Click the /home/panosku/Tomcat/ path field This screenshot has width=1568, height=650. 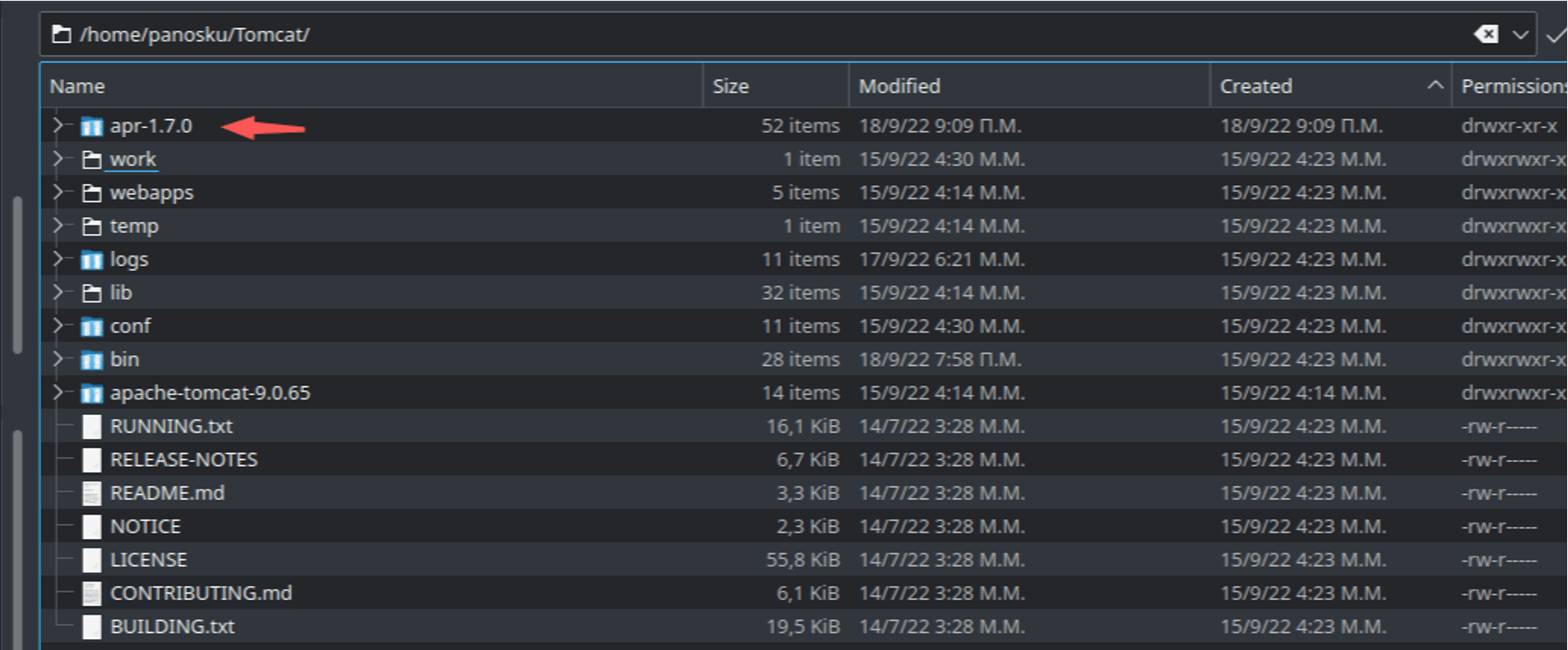[700, 35]
